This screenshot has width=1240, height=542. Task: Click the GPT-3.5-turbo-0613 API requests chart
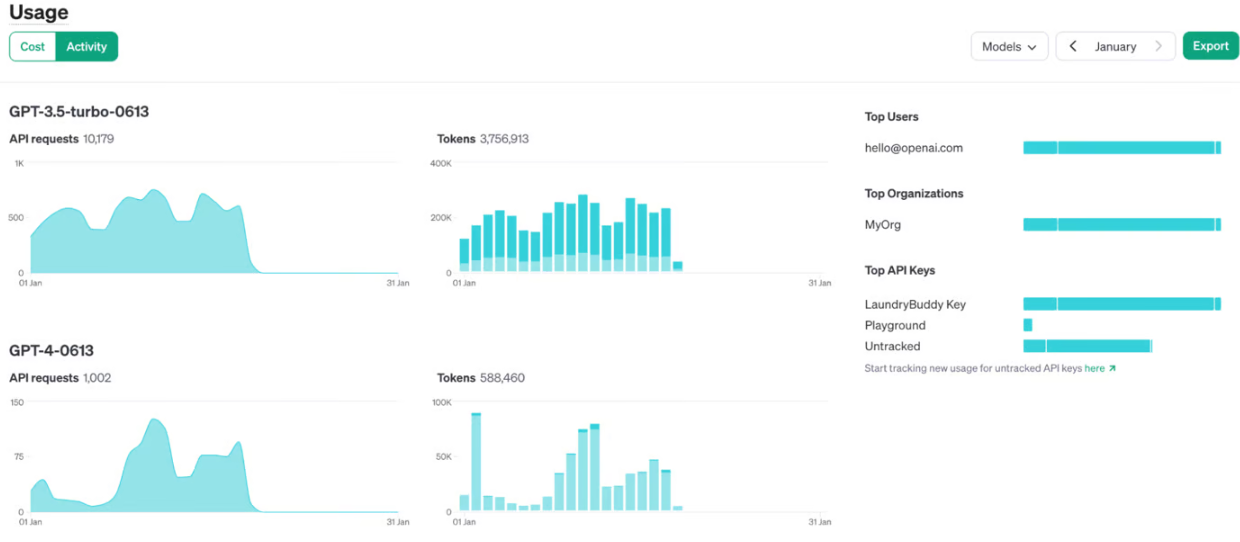214,218
